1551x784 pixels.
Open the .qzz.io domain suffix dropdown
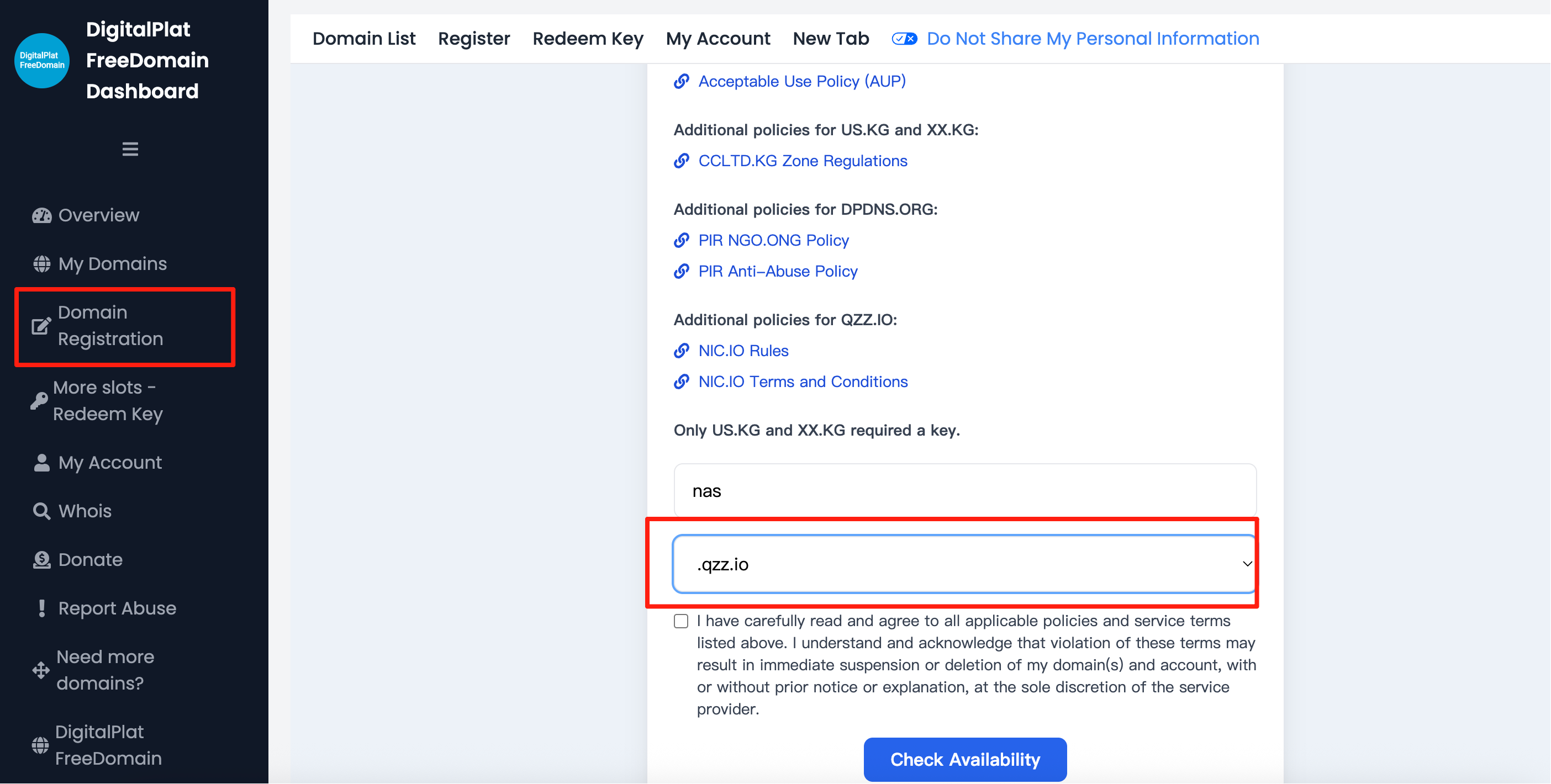[x=964, y=564]
